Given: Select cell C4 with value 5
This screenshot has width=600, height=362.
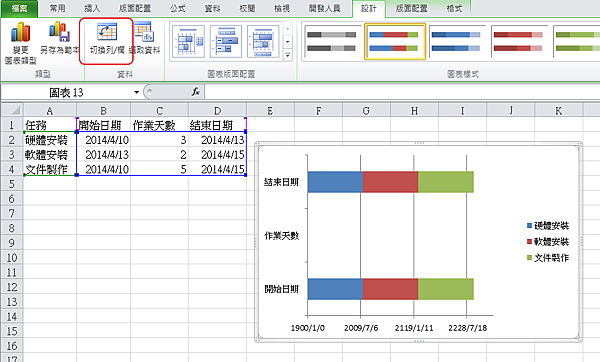Looking at the screenshot, I should [x=159, y=169].
